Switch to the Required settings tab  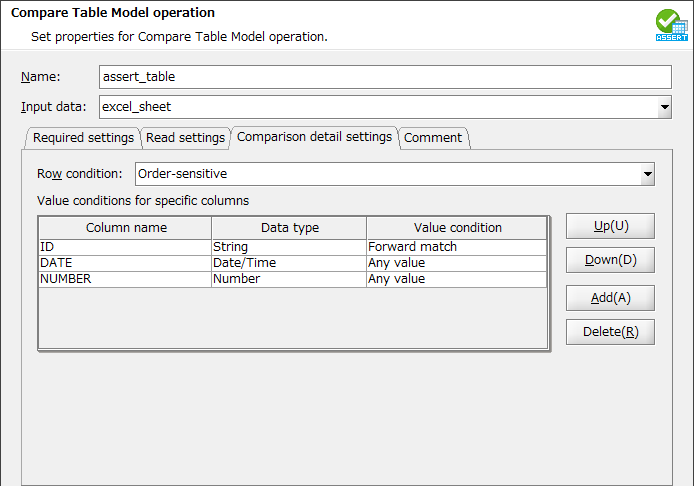(83, 138)
